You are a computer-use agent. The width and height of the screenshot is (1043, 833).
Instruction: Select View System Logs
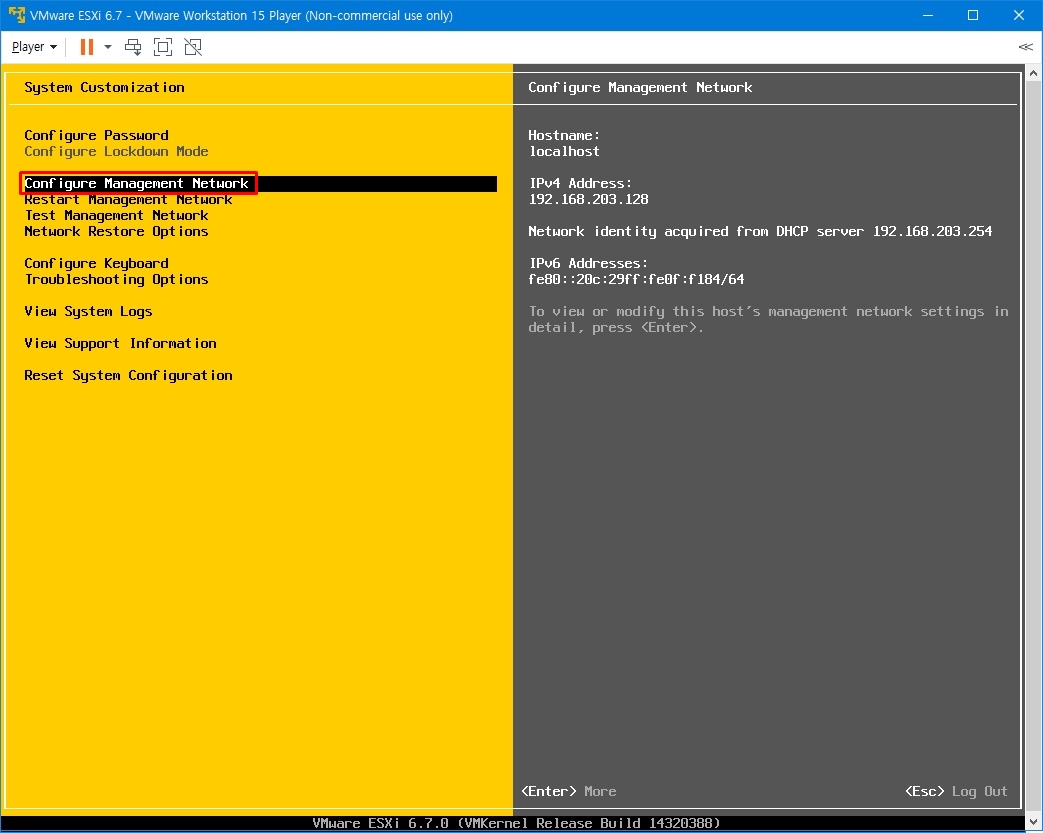click(x=88, y=311)
